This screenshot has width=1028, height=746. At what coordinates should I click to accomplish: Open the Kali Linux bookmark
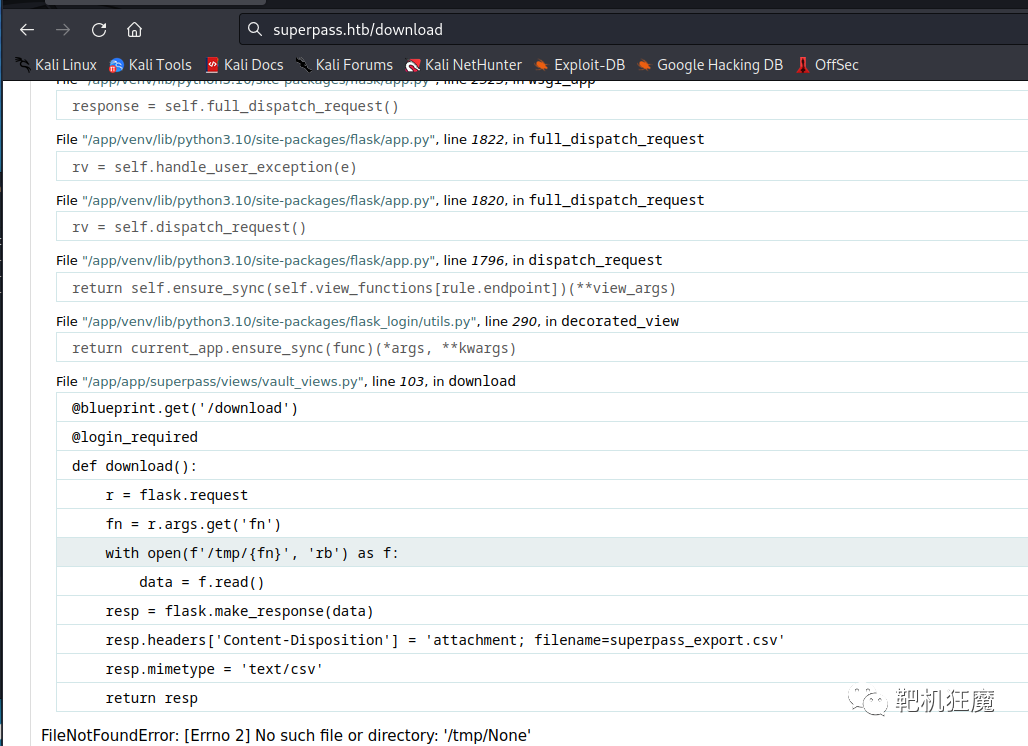(56, 65)
